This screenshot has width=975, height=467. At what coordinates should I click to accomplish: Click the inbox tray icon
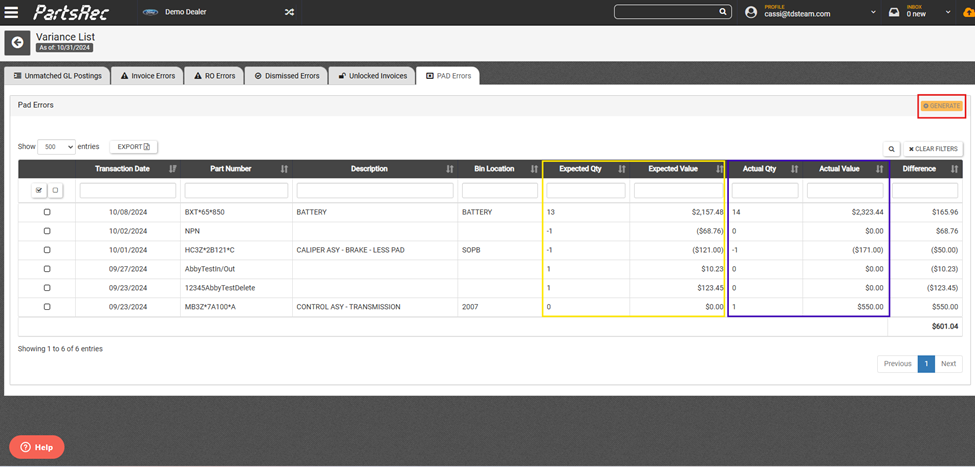894,12
